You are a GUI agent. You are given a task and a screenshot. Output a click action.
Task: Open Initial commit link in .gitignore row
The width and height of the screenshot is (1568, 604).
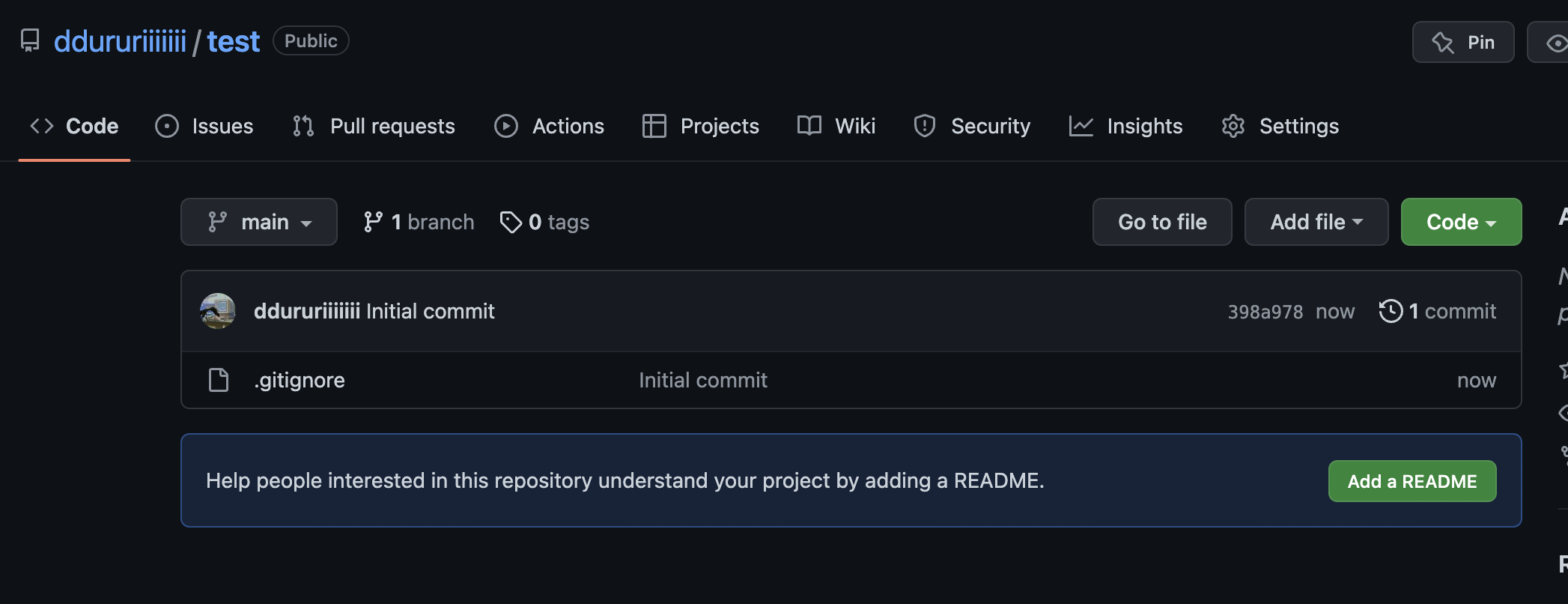703,380
